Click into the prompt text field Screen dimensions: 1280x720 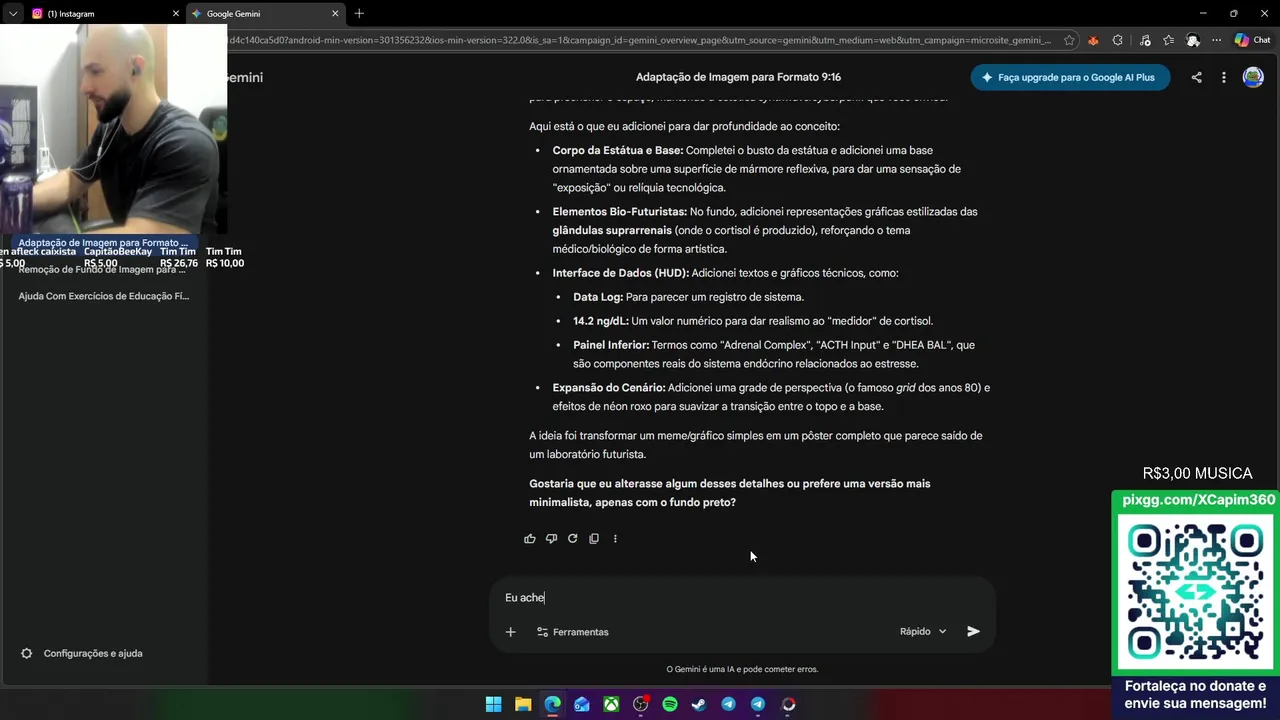(x=742, y=598)
